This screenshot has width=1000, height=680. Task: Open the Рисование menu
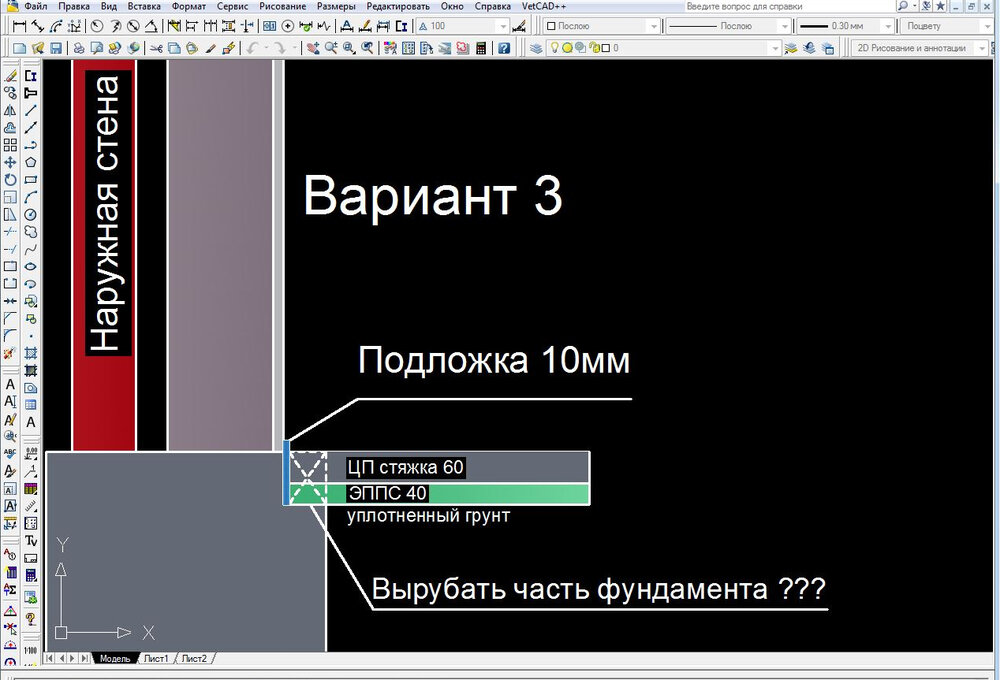tap(281, 6)
